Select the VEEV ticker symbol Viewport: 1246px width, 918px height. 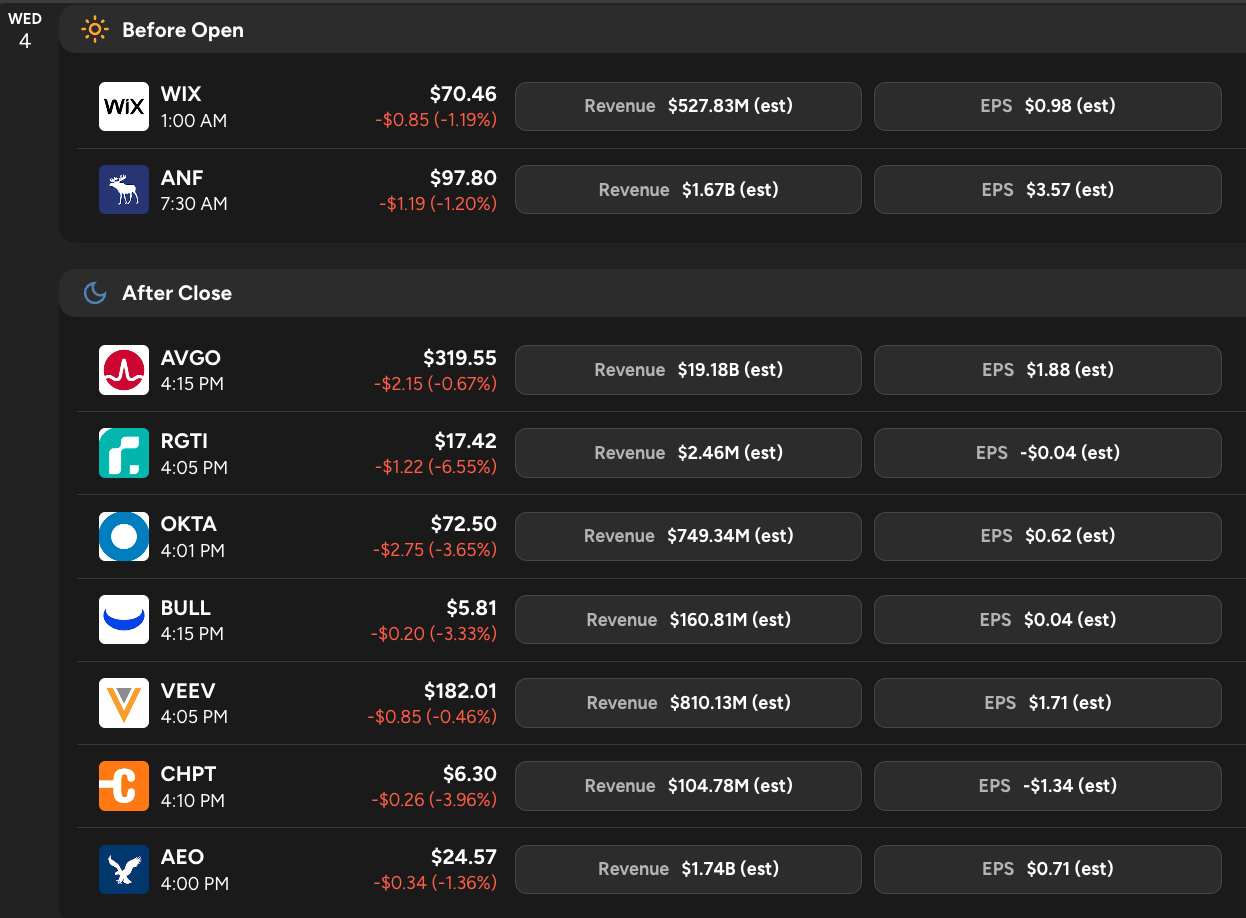188,691
